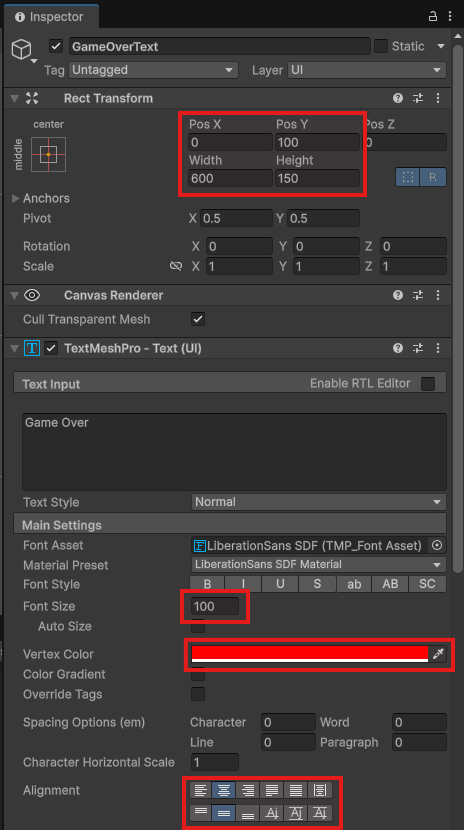Select bottom vertical text alignment
464x830 pixels.
point(248,813)
